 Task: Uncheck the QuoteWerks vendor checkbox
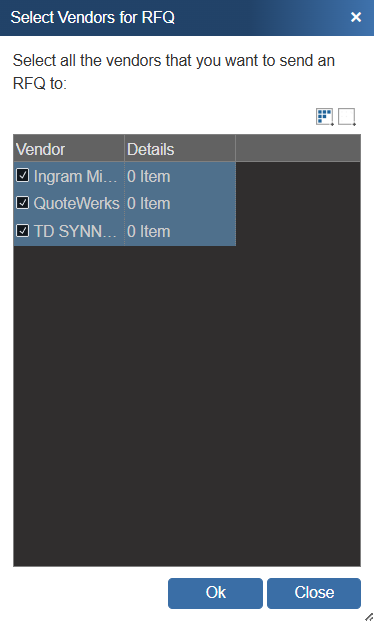coord(23,203)
